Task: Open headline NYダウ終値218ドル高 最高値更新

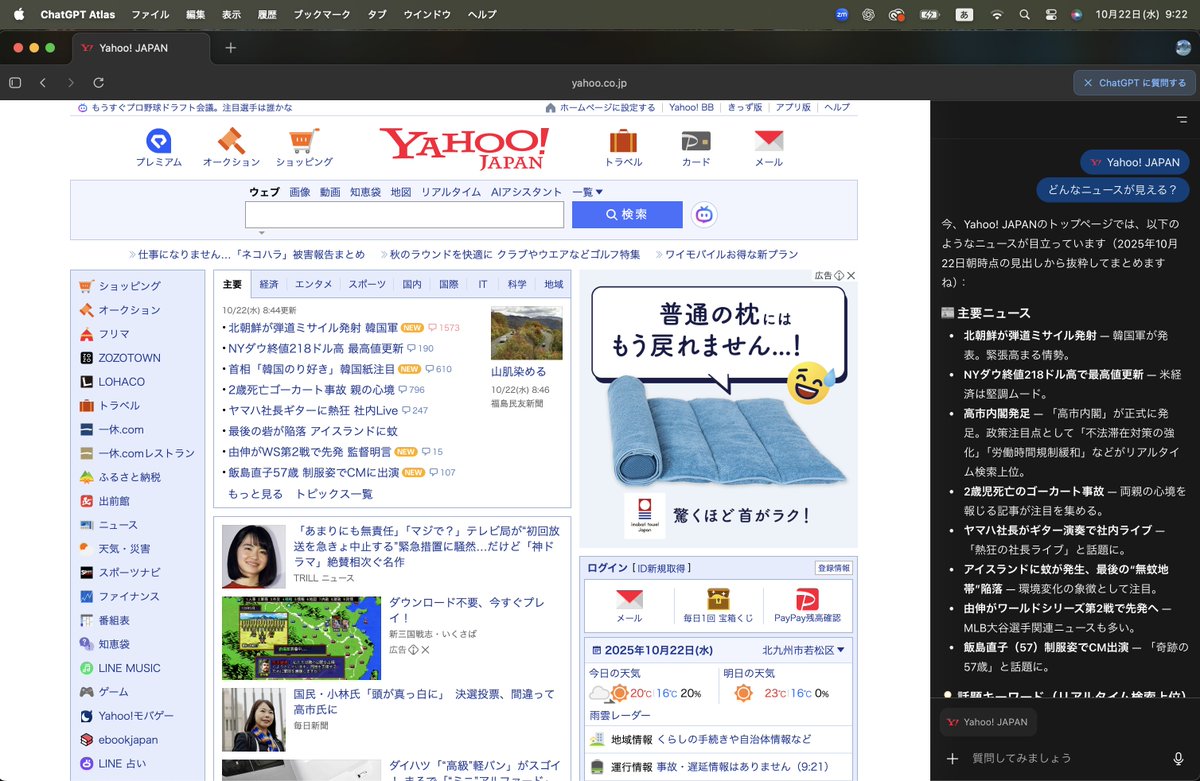Action: click(316, 348)
